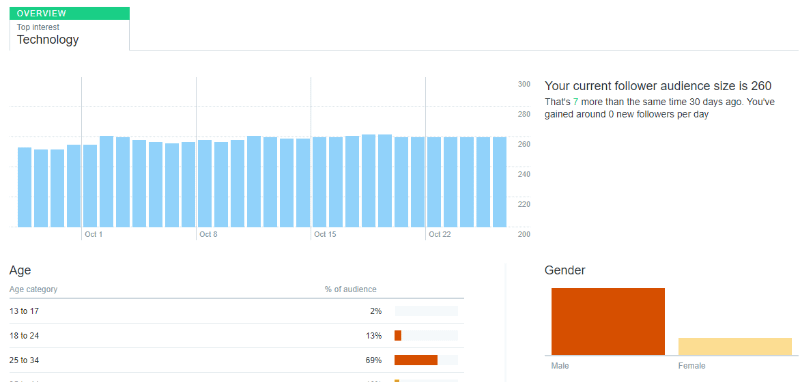
Task: Select the 13 to 17 age row
Action: click(x=236, y=311)
